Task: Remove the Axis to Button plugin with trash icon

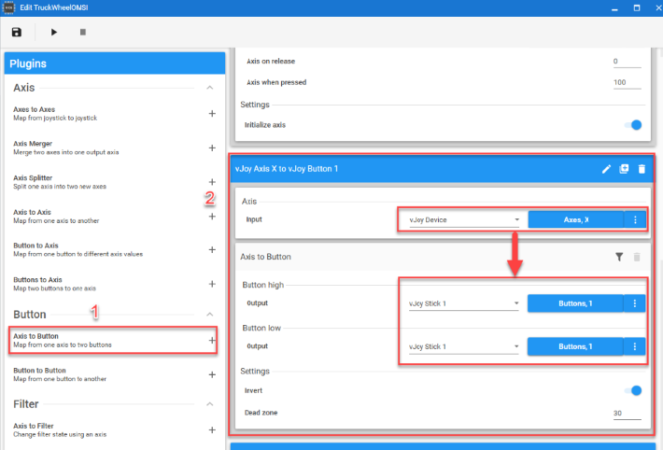Action: coord(637,257)
